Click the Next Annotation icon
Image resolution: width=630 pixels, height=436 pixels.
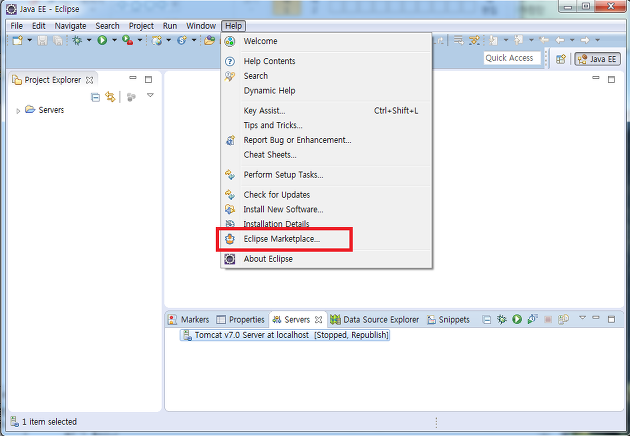(x=494, y=40)
